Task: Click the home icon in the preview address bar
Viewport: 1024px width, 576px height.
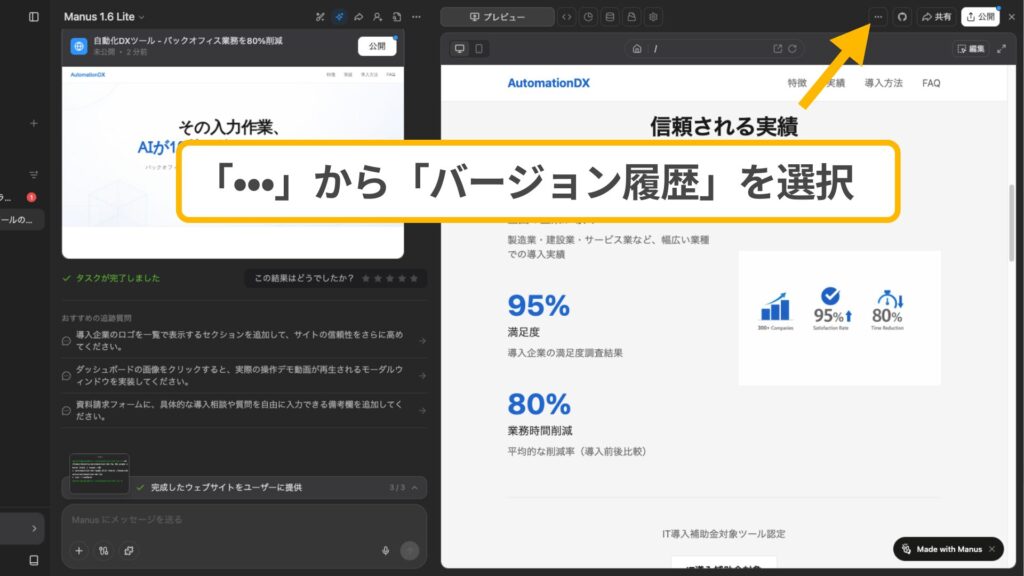Action: 637,49
